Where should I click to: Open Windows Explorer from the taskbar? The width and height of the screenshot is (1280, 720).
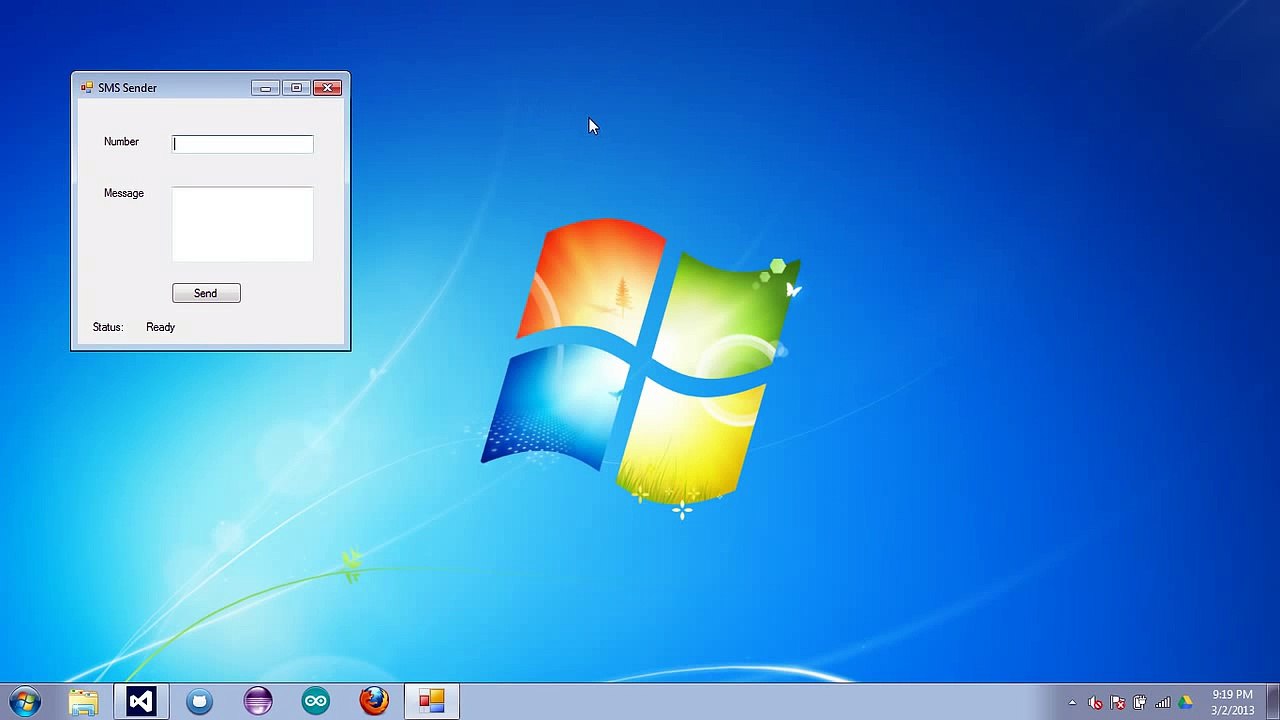coord(83,701)
